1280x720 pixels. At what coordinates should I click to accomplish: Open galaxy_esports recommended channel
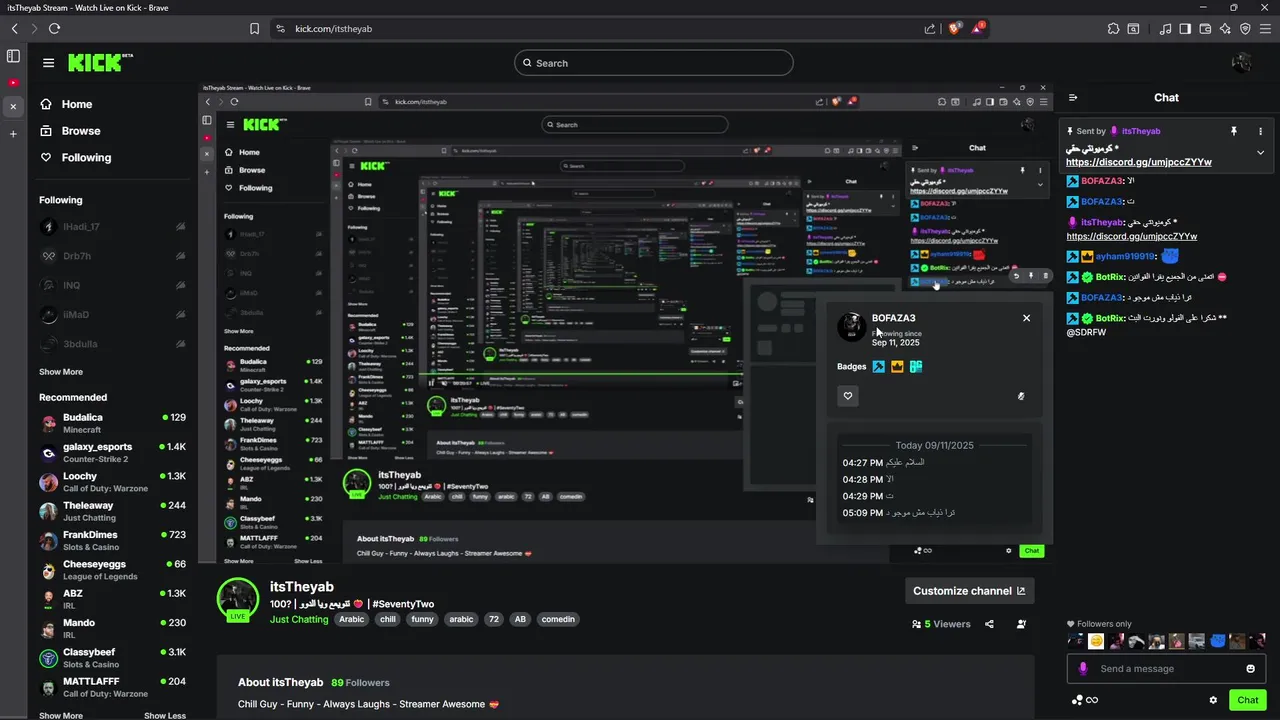(113, 452)
